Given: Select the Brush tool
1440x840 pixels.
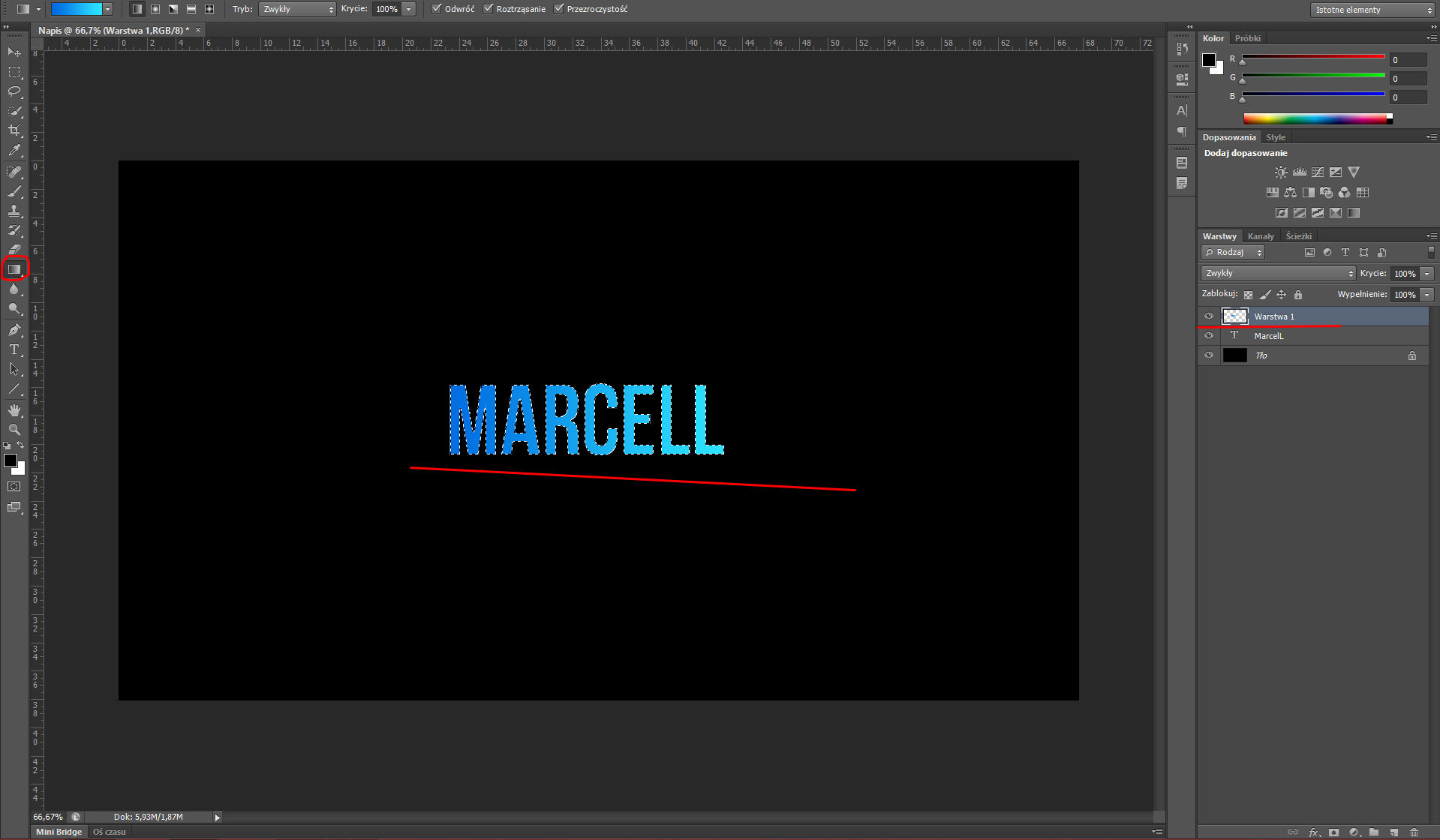Looking at the screenshot, I should tap(14, 191).
